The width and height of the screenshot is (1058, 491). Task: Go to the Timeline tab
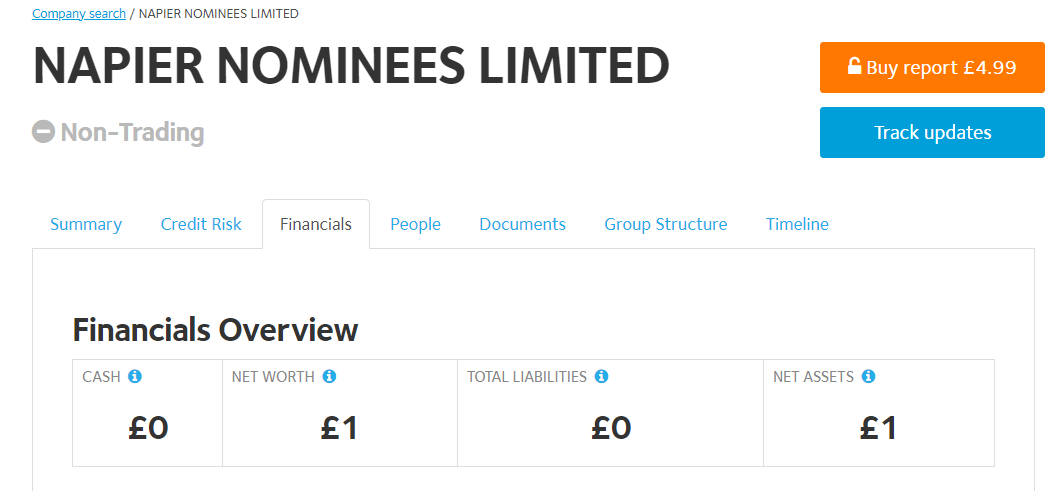coord(797,225)
